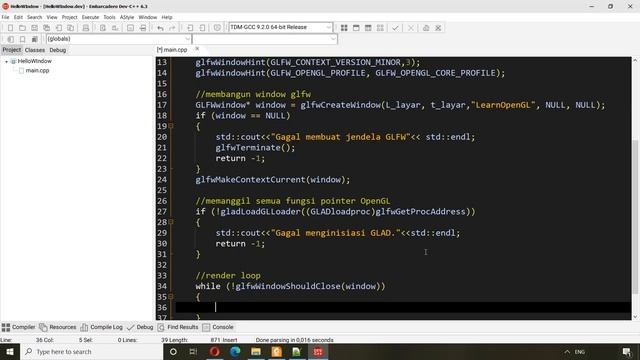Open the Tools menu
This screenshot has width=640, height=360.
tap(109, 17)
